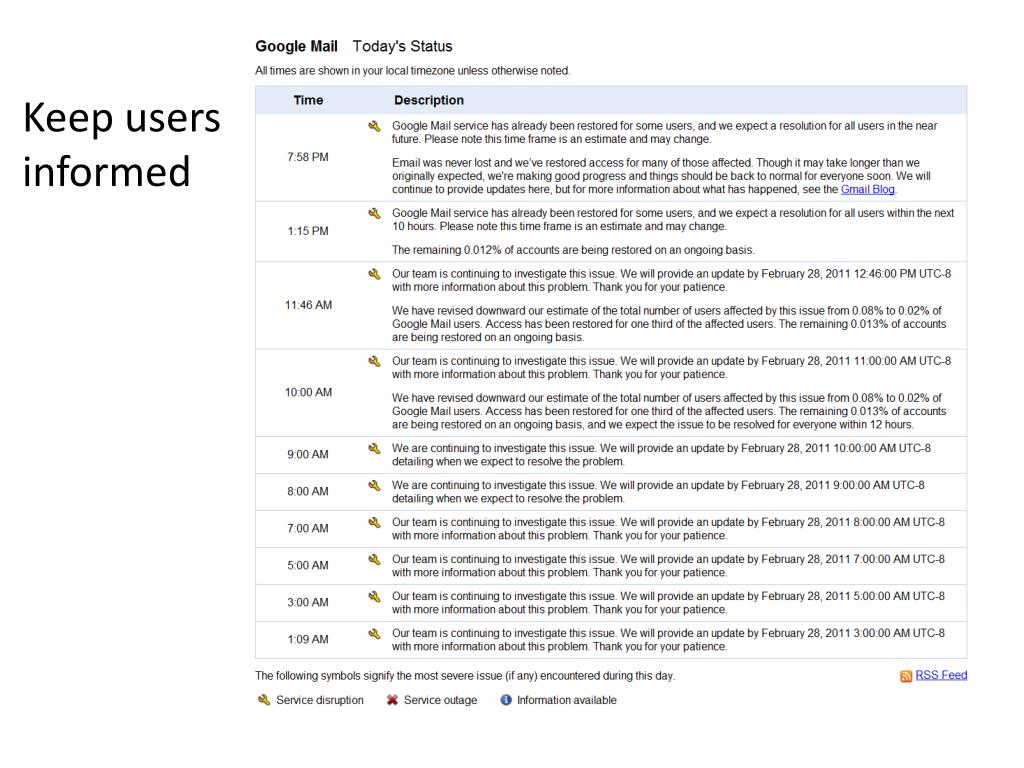Select the 5:00 AM time cell
1024x768 pixels.
(308, 566)
